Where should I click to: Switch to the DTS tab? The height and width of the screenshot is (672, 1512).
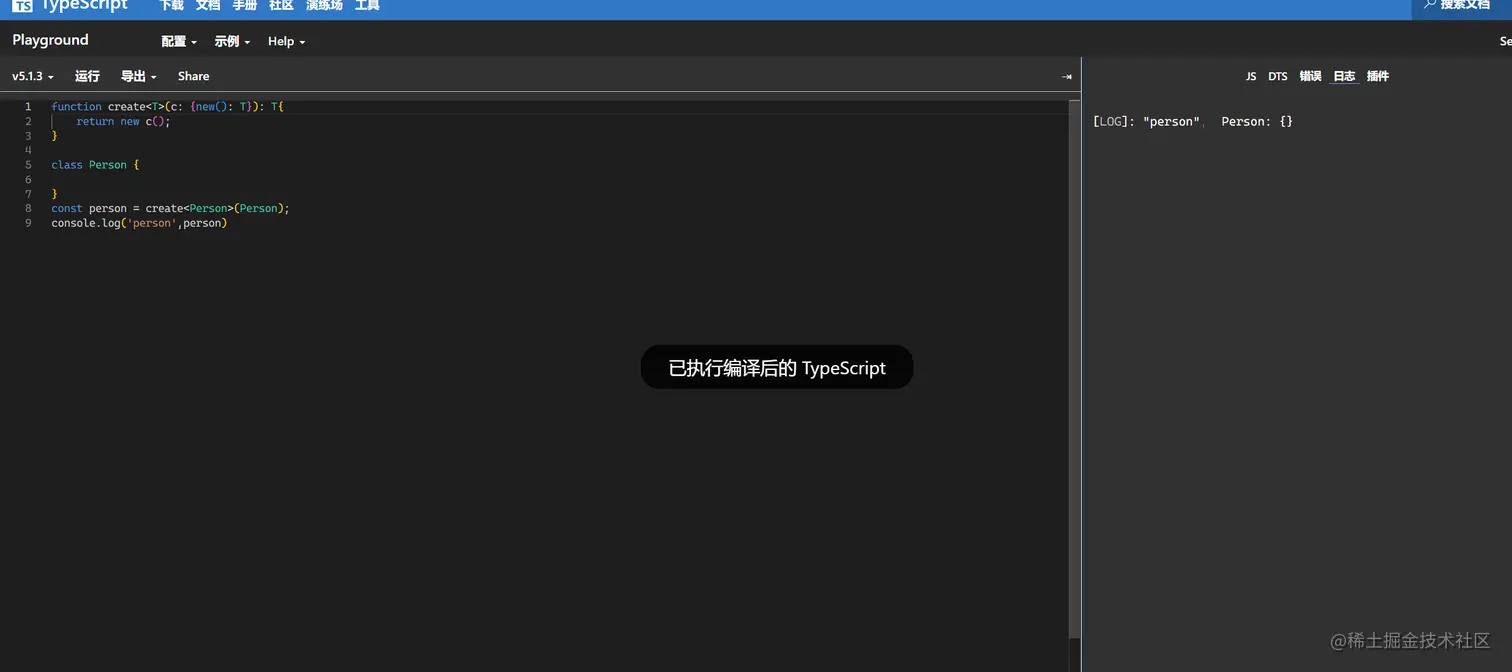click(1278, 76)
